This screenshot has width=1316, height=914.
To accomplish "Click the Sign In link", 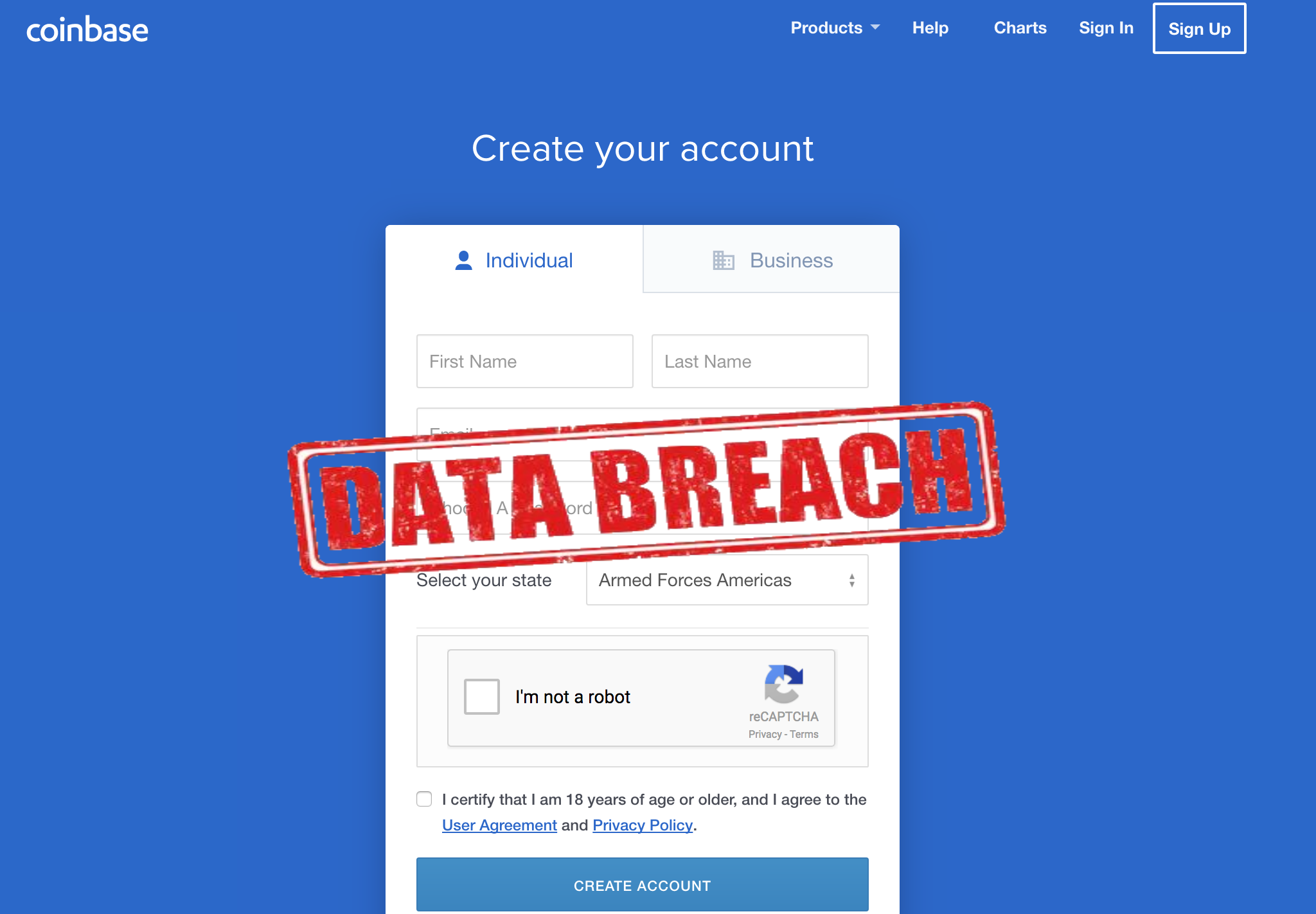I will point(1106,28).
